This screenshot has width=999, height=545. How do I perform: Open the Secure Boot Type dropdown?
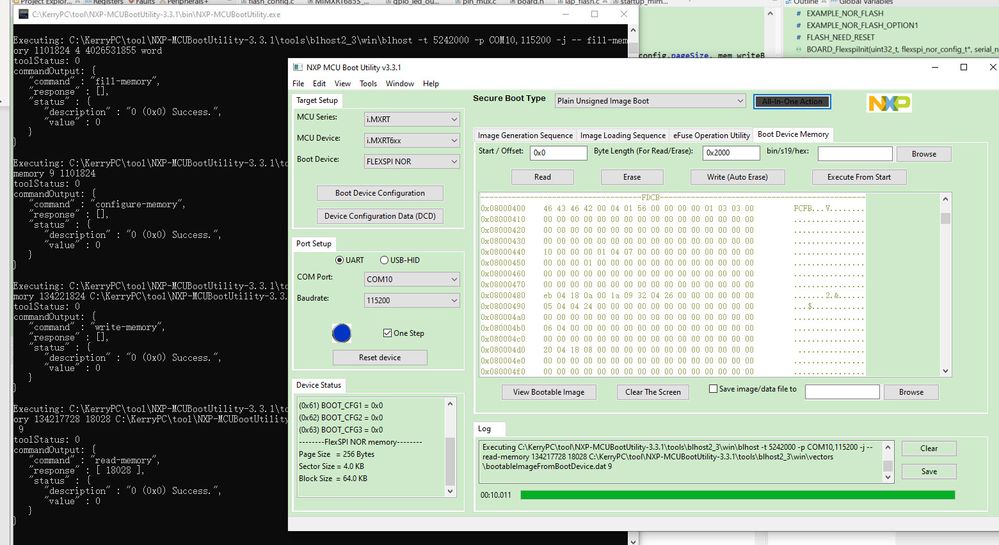(x=650, y=101)
